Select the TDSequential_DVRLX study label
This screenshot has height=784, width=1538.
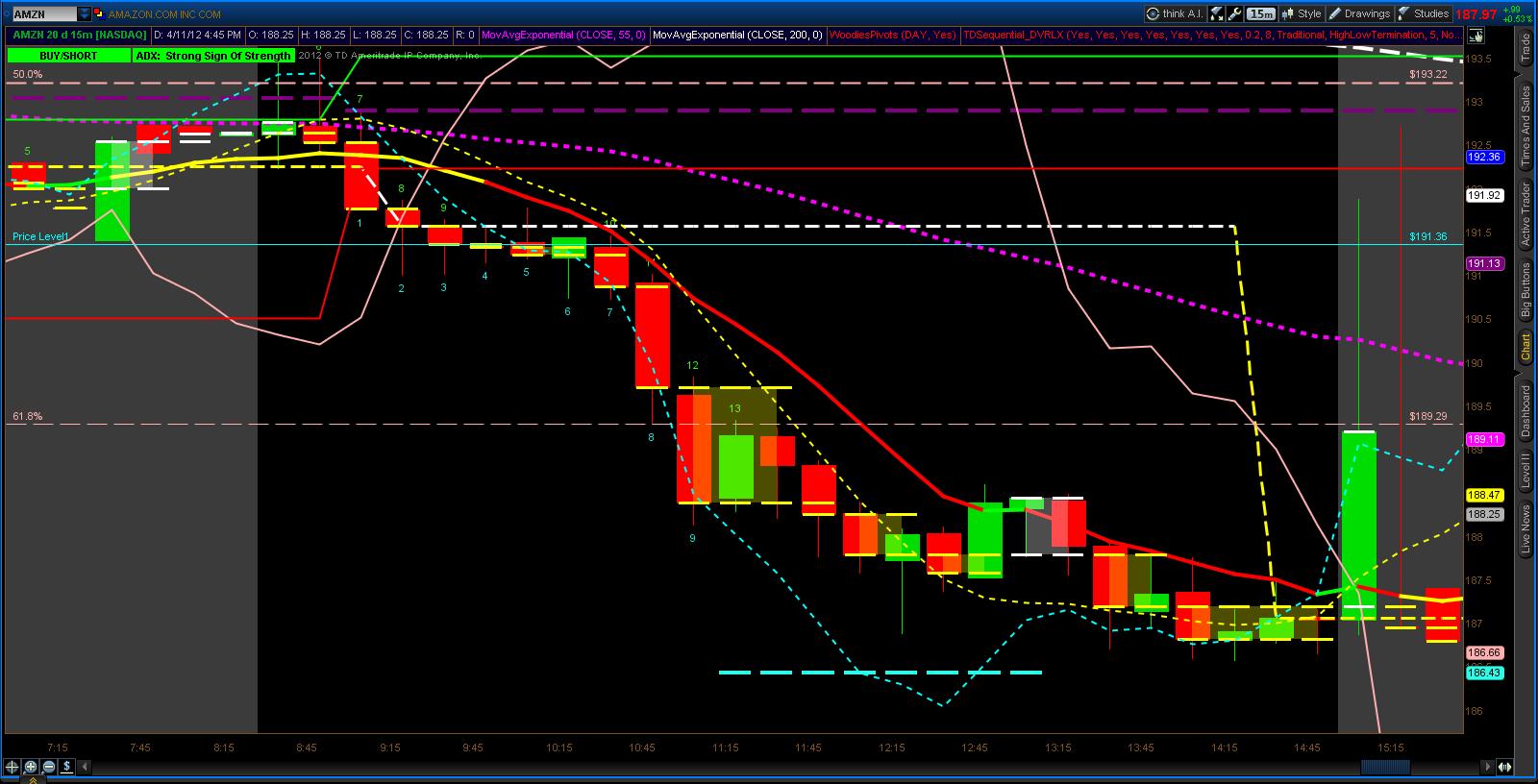coord(1213,35)
